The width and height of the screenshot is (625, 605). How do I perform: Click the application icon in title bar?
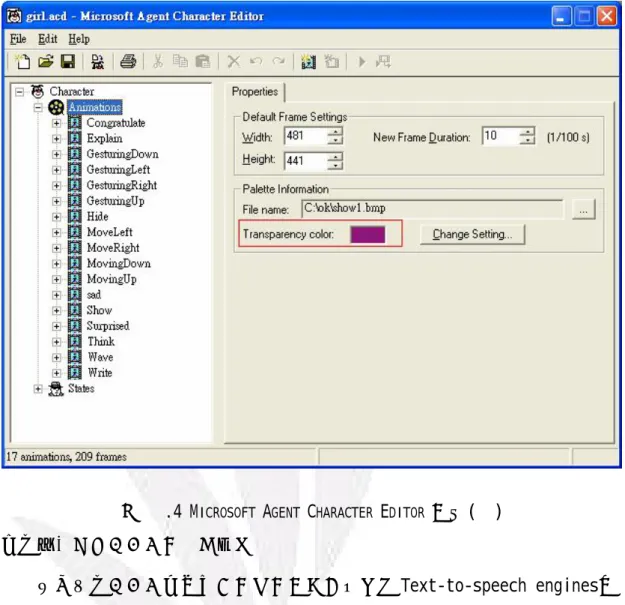tap(14, 16)
